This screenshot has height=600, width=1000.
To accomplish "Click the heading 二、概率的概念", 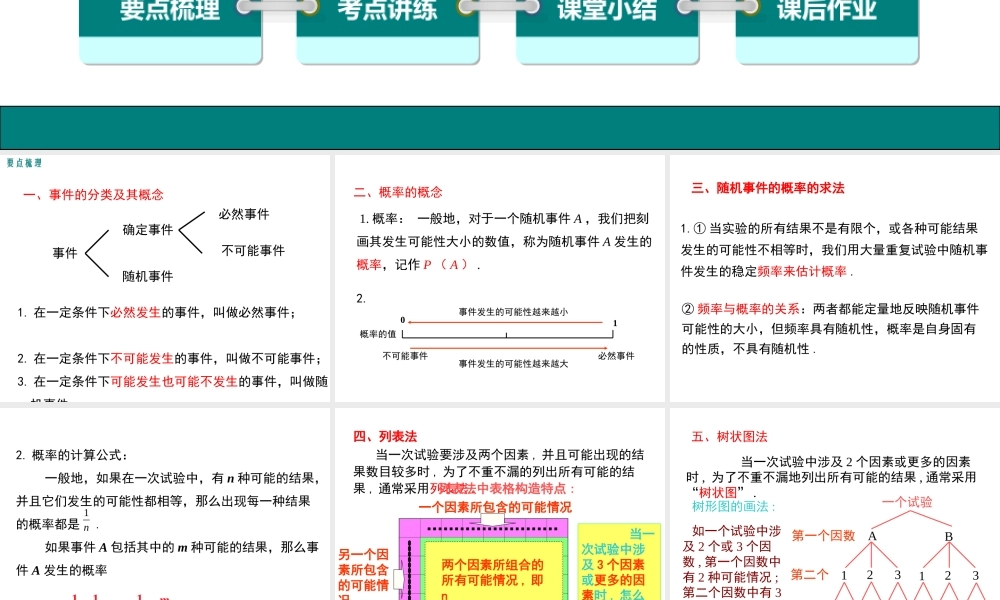I will 398,192.
